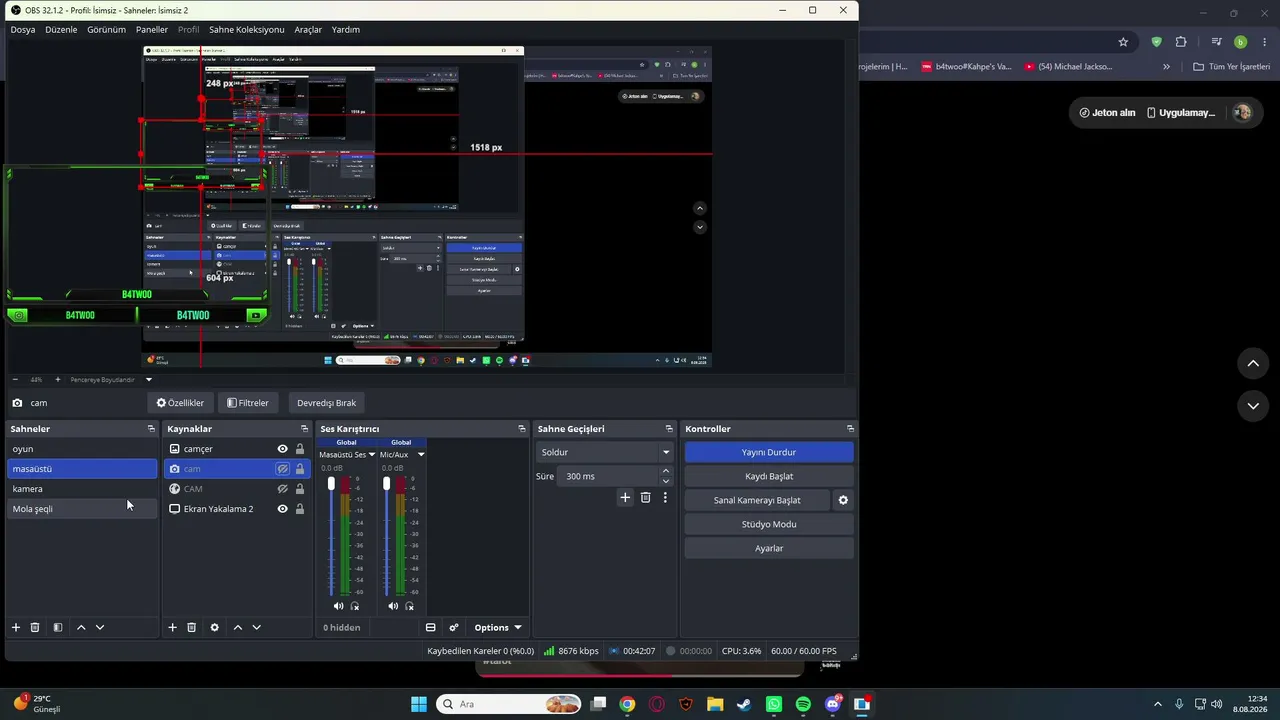Zoom out the preview with the minus icon
1280x720 pixels.
[15, 380]
